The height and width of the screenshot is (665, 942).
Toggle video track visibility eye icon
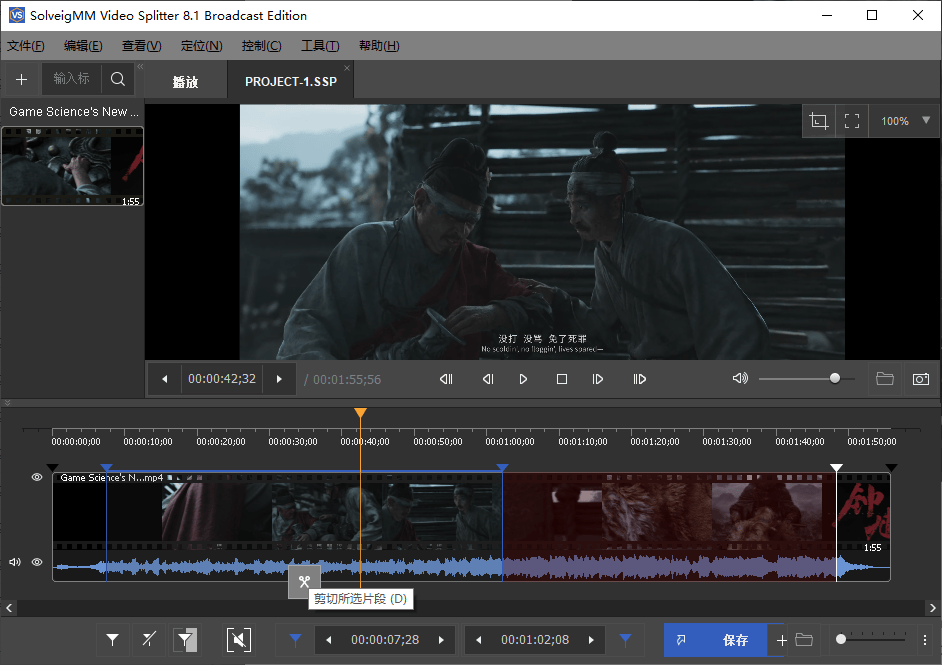(37, 478)
